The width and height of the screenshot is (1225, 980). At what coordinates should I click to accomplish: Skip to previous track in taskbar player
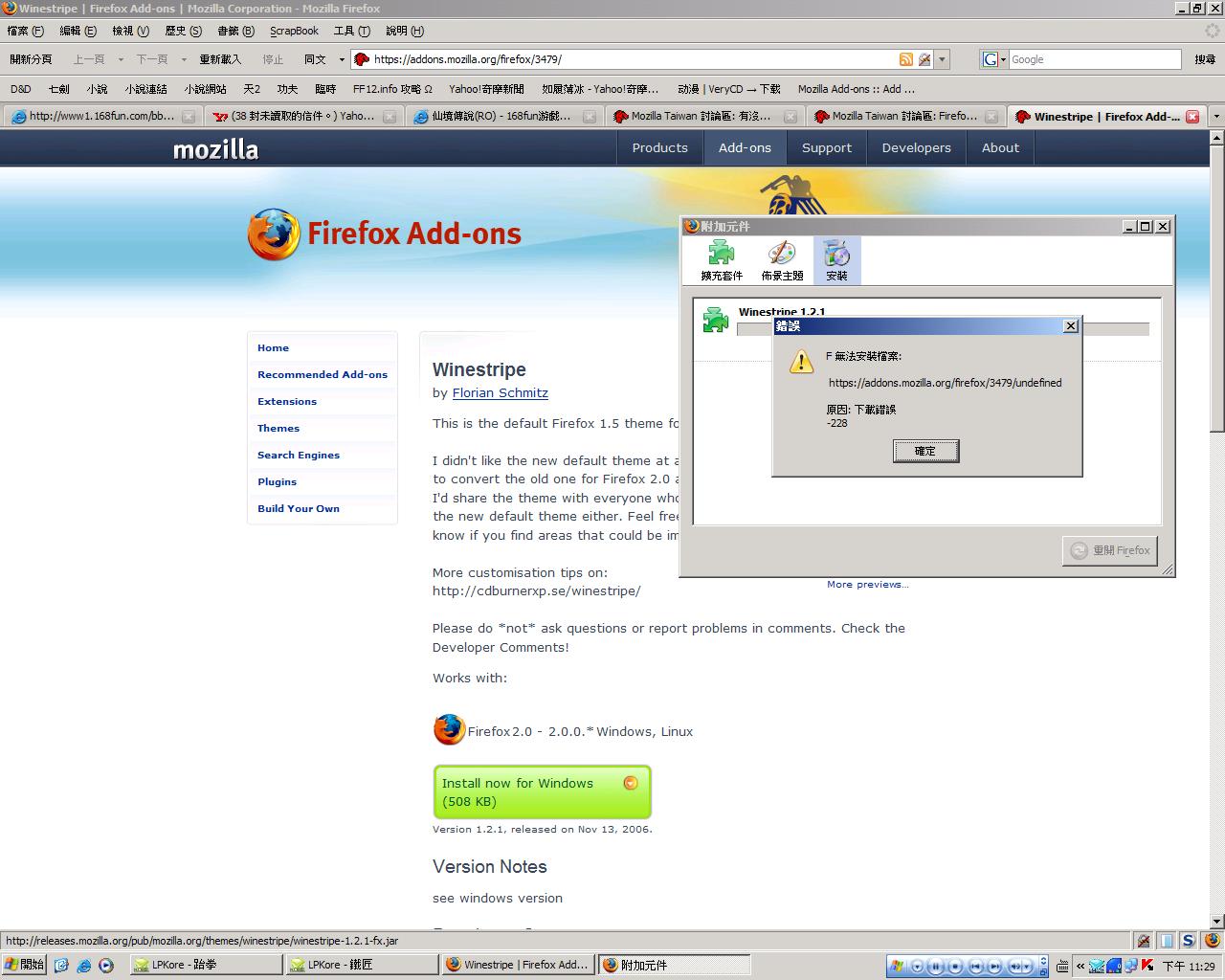pos(976,967)
